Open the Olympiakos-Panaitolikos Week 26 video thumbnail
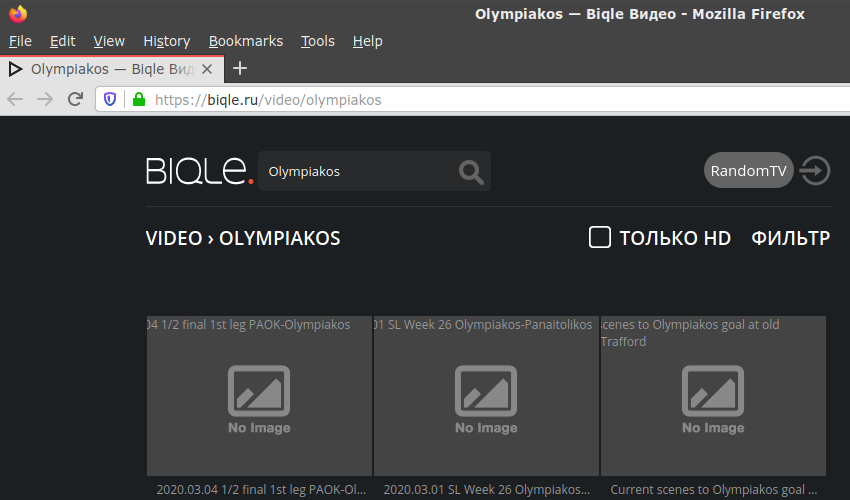The height and width of the screenshot is (500, 850). click(486, 396)
